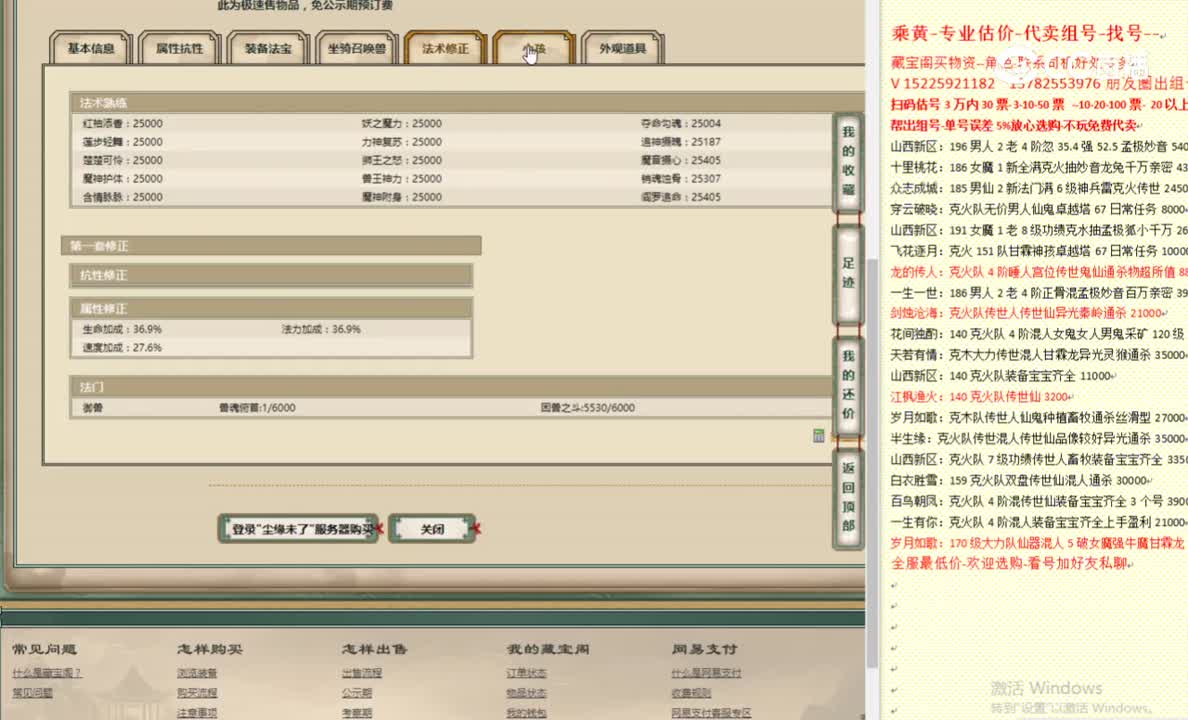Screen dimensions: 1188x720
Task: Open the 网易支付客服专区 footer link
Action: 711,713
